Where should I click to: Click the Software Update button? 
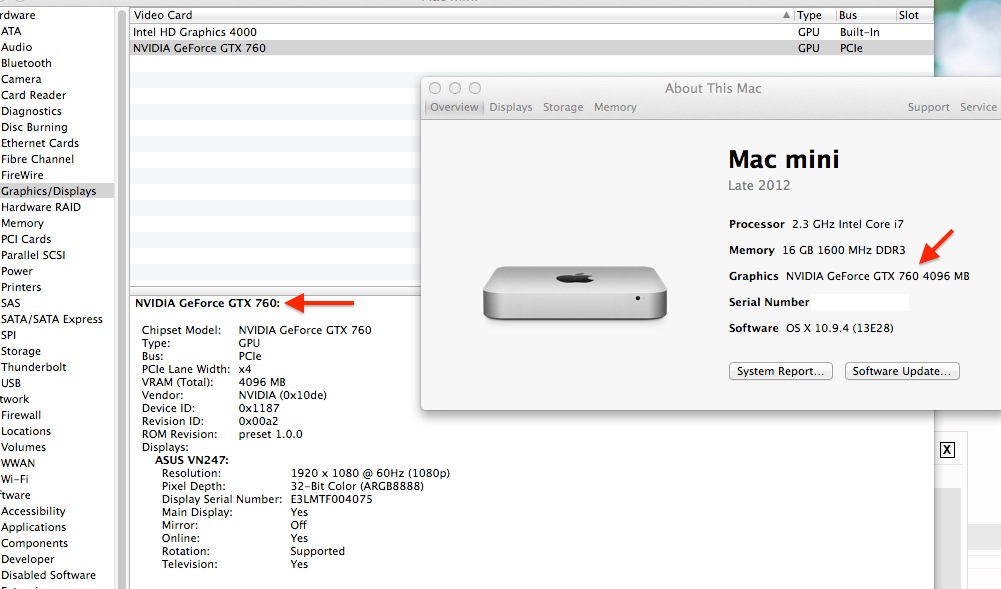(x=902, y=371)
